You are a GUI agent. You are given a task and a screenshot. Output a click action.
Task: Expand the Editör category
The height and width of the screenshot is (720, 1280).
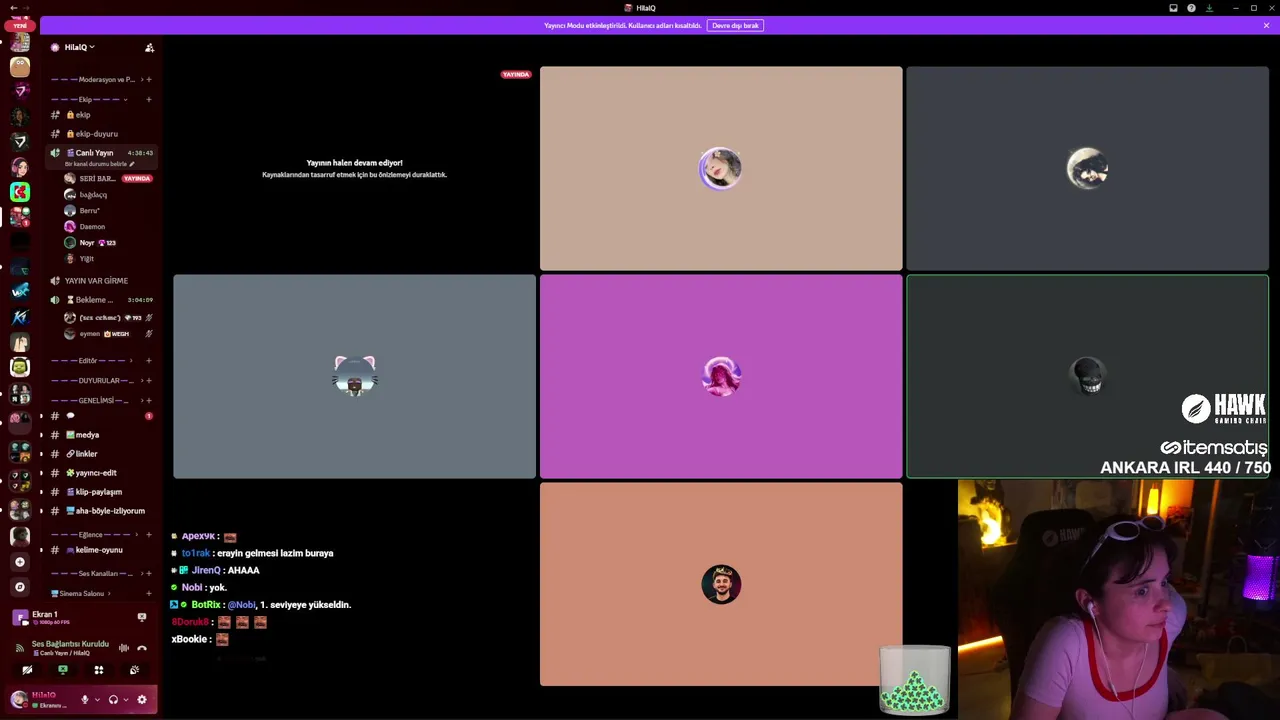click(90, 360)
